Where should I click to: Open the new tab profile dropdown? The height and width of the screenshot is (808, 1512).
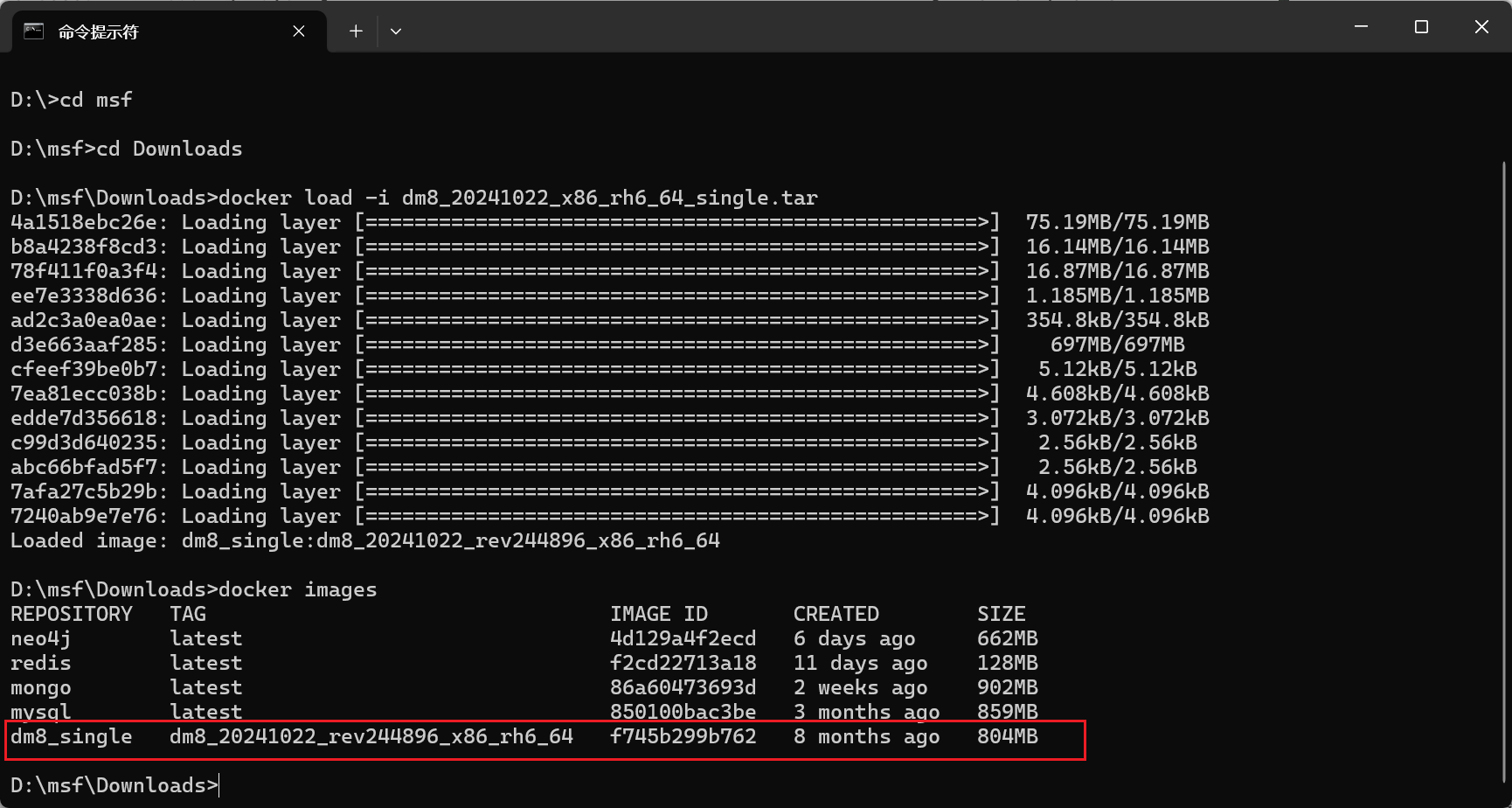coord(396,31)
